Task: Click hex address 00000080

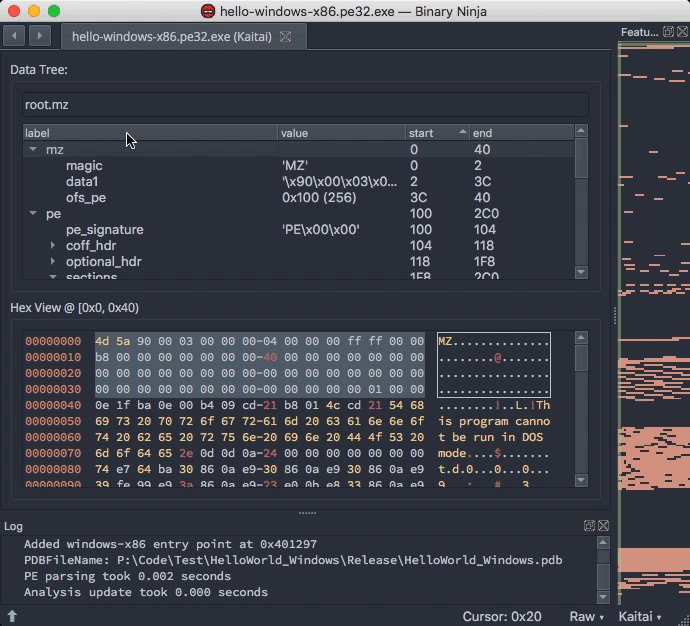Action: pyautogui.click(x=53, y=469)
